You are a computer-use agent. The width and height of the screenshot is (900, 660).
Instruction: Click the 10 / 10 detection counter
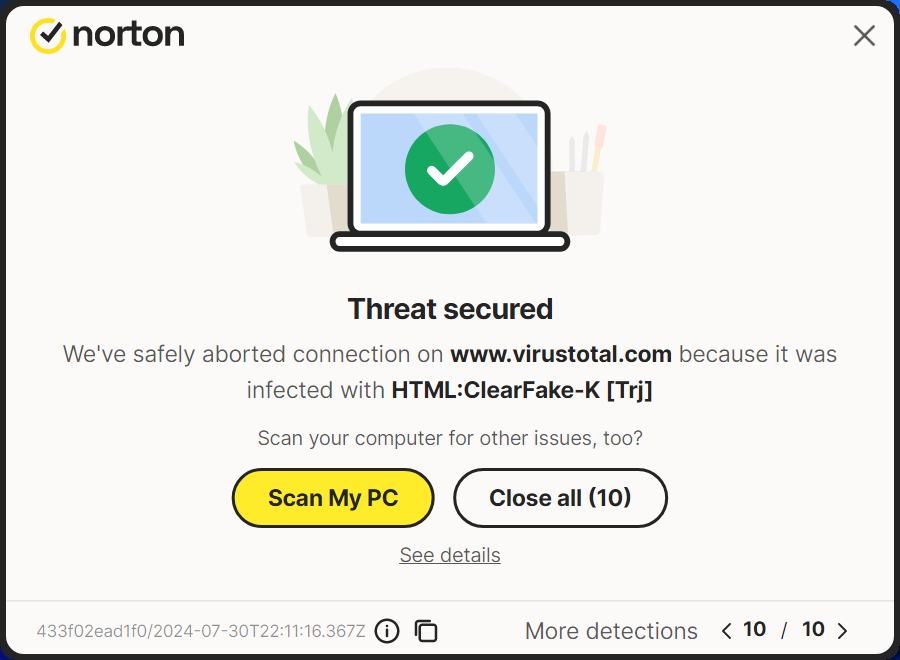(784, 630)
